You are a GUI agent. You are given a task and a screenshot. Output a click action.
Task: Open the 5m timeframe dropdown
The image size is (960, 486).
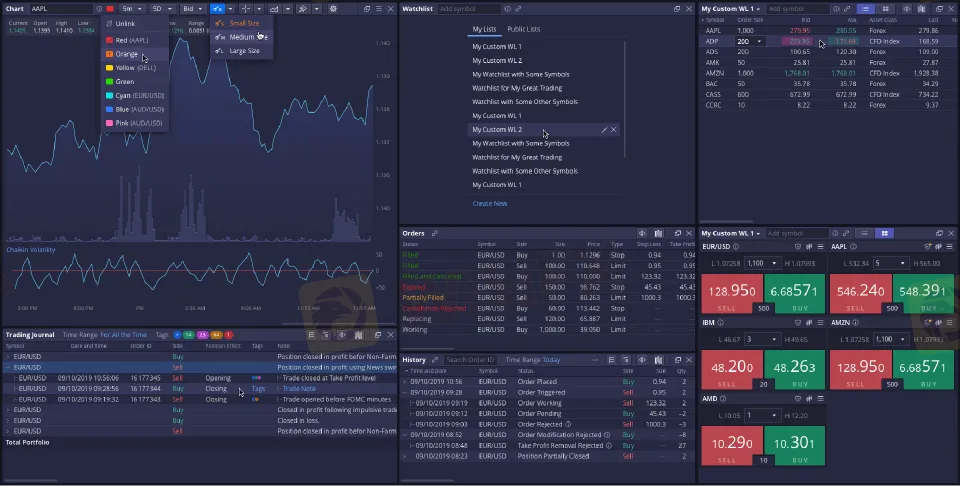(131, 9)
